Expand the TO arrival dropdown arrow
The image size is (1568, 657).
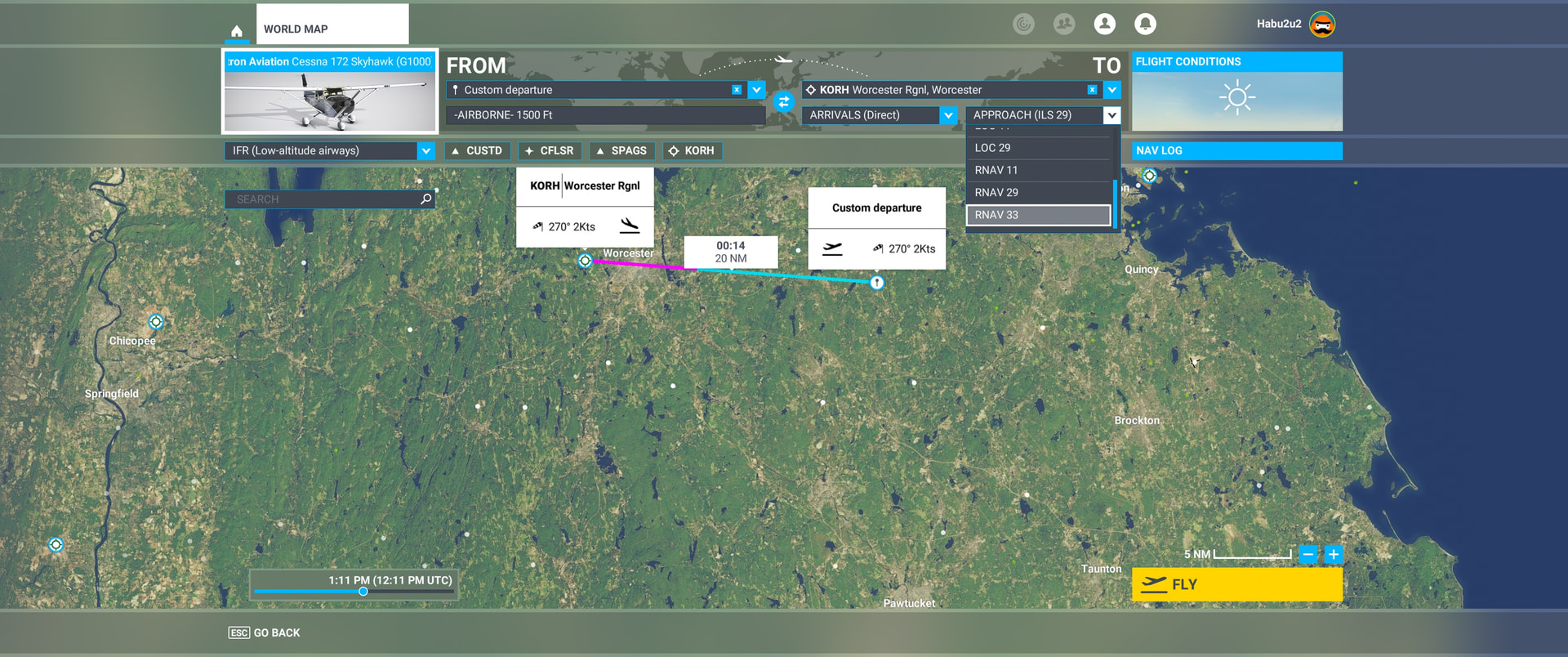tap(1111, 90)
